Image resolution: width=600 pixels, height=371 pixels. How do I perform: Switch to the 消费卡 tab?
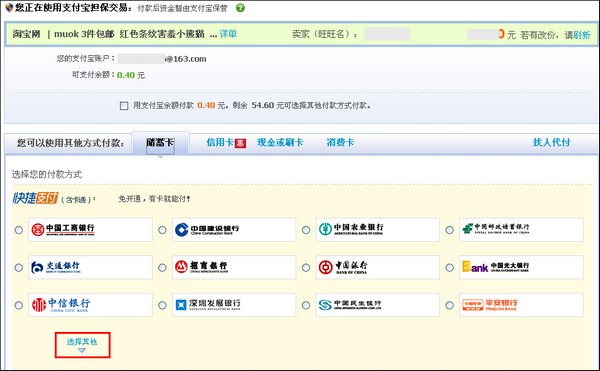(x=340, y=143)
